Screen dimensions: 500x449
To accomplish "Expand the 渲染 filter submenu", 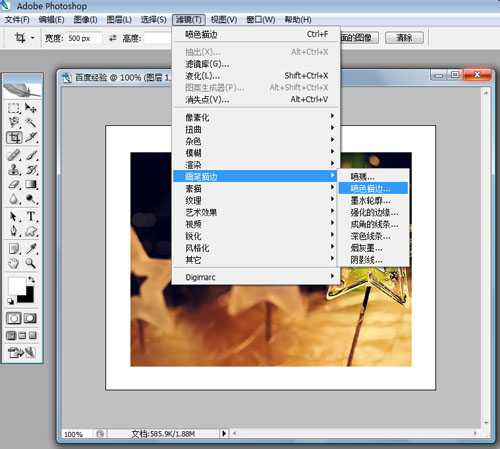I will (256, 165).
